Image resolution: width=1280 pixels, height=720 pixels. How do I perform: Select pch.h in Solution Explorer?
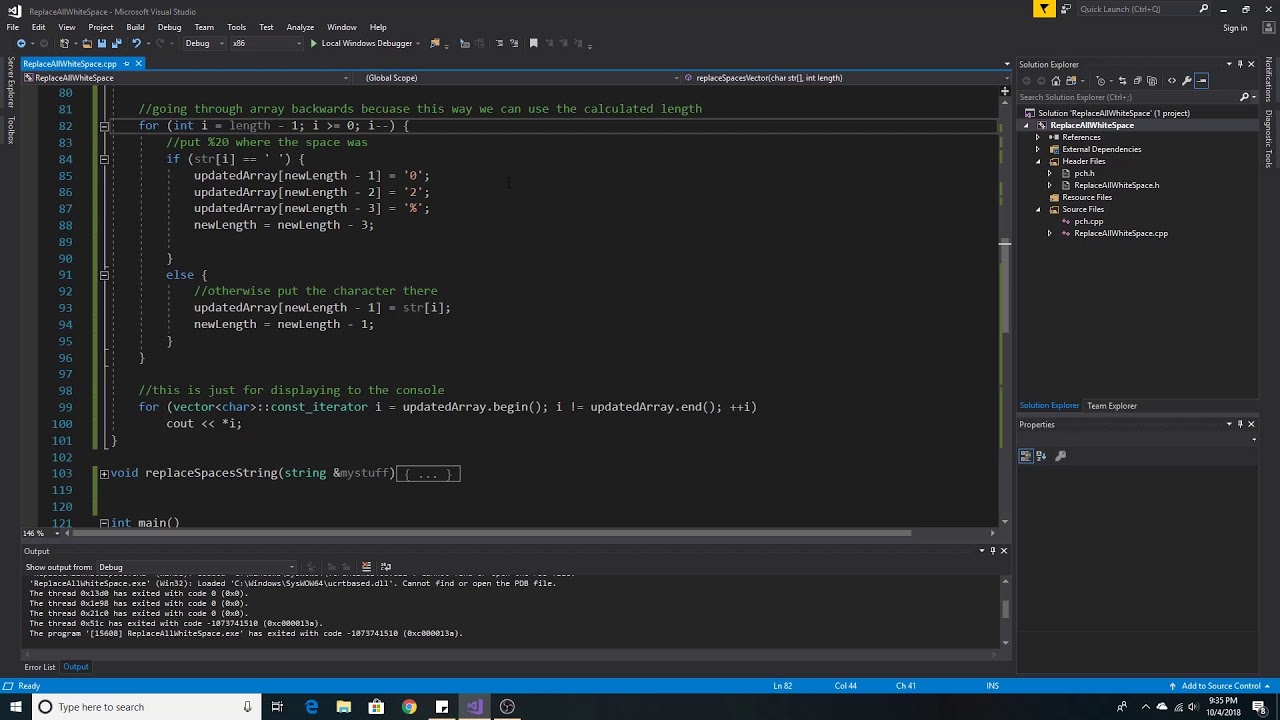(1084, 173)
